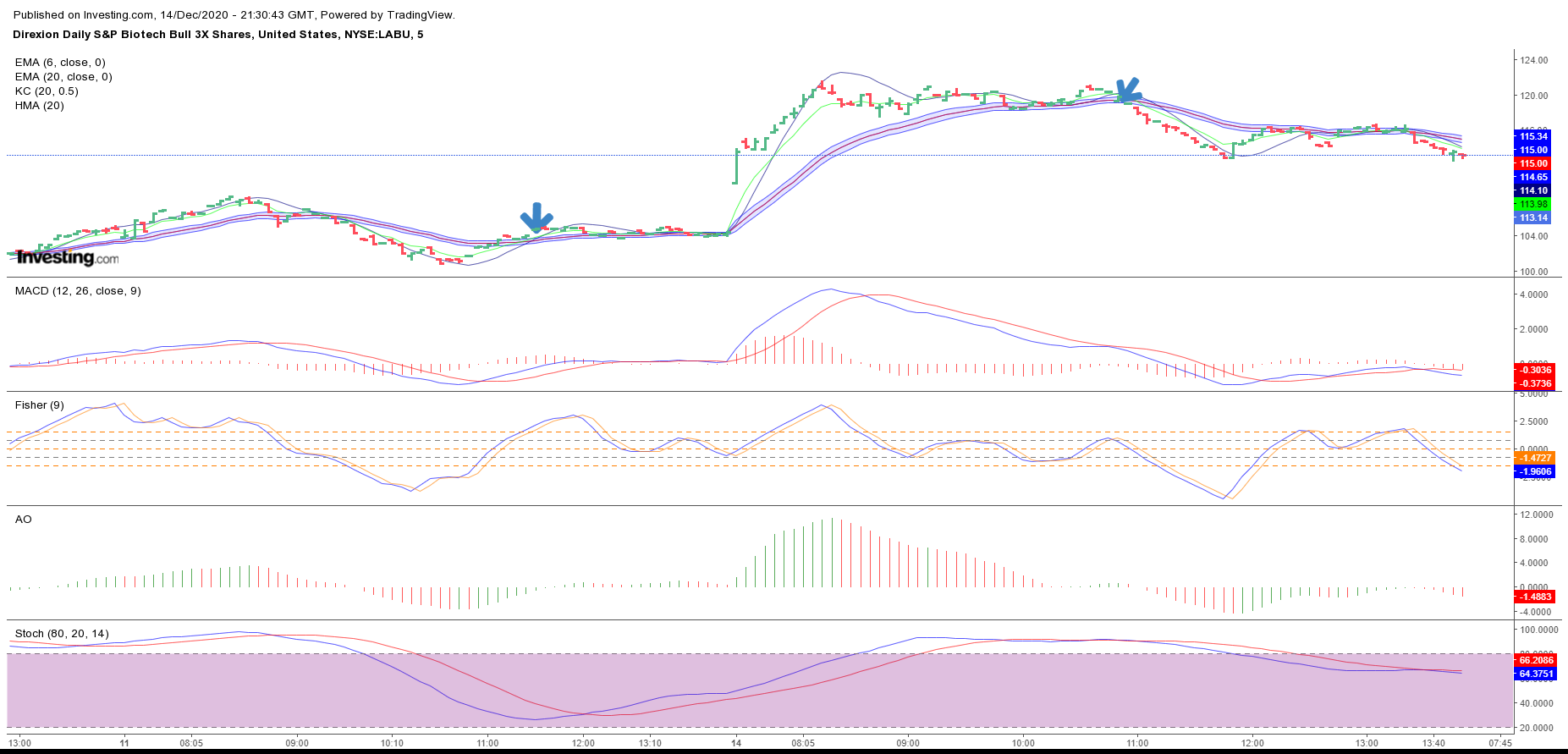Screen dimensions: 1568x754
Task: Click the Fisher axis value 2.5000
Action: (x=1534, y=421)
